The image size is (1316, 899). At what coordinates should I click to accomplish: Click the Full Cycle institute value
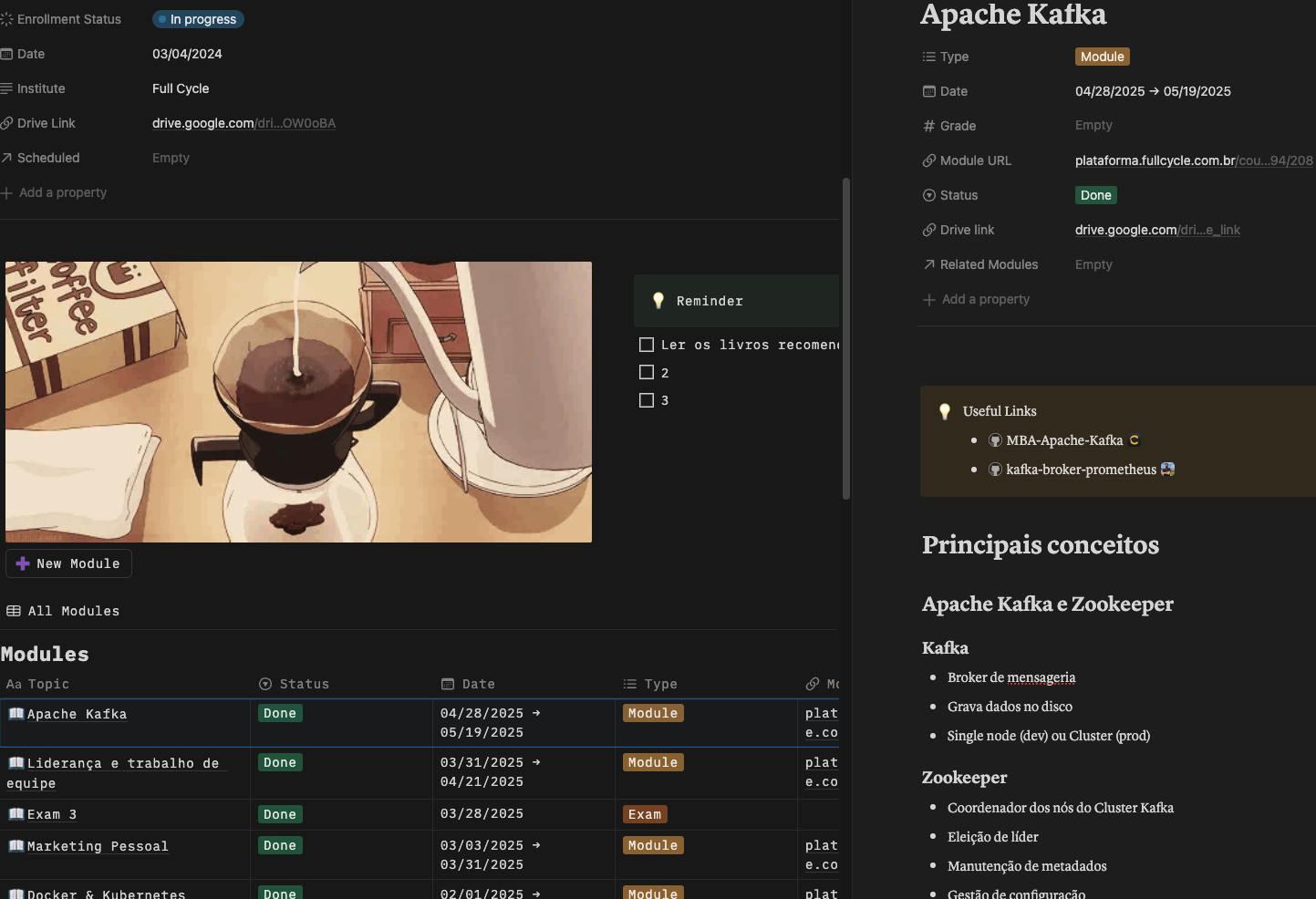pos(181,88)
